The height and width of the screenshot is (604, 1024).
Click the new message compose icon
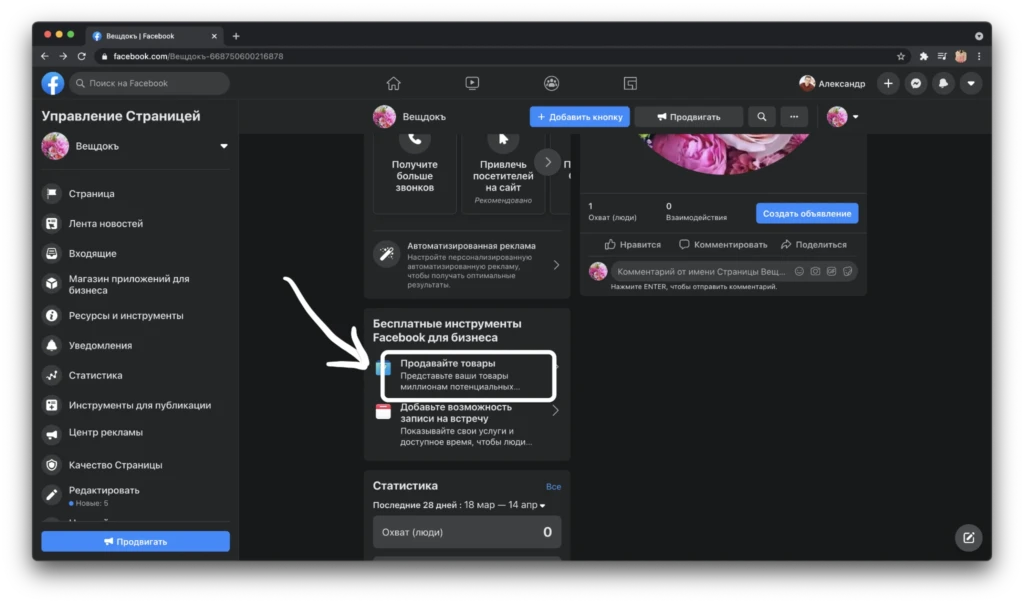[x=968, y=537]
